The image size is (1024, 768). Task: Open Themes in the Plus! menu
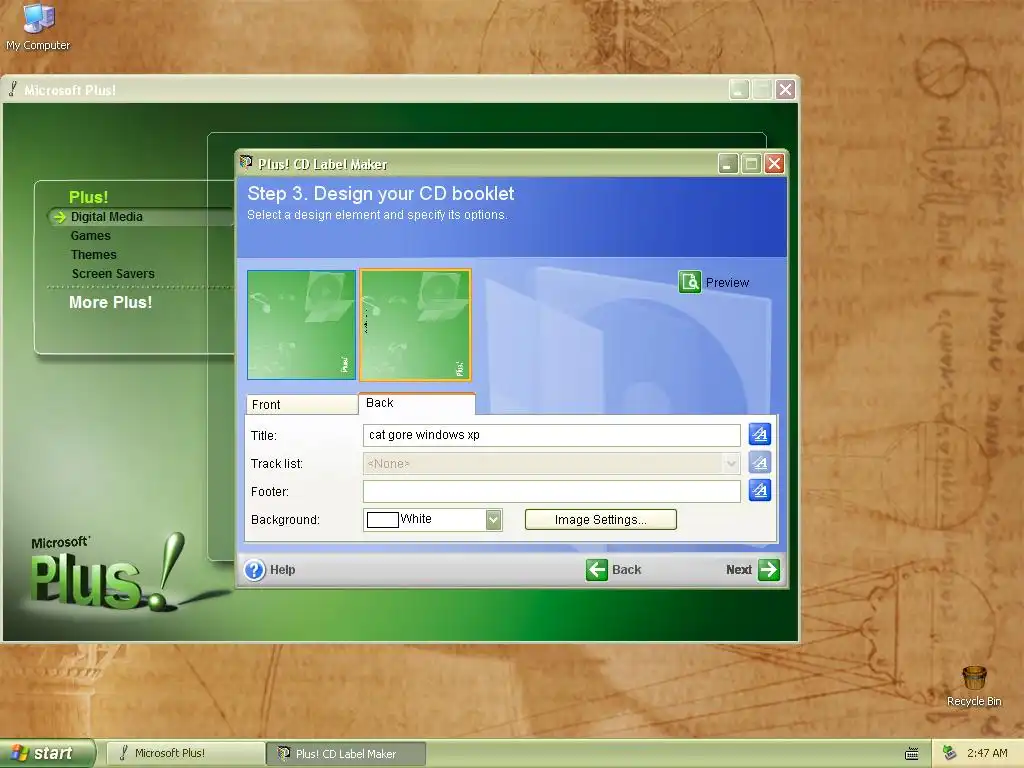(93, 255)
